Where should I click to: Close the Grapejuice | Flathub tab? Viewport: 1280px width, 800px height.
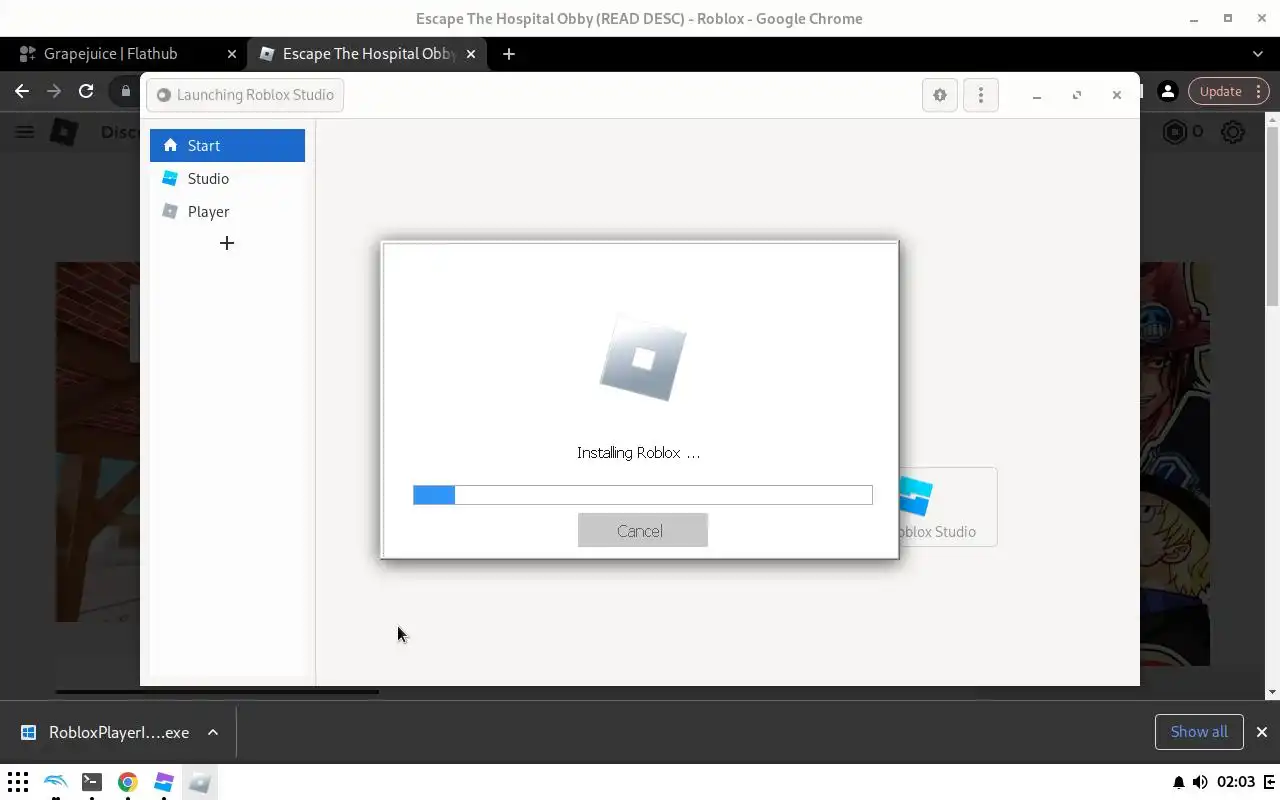232,54
